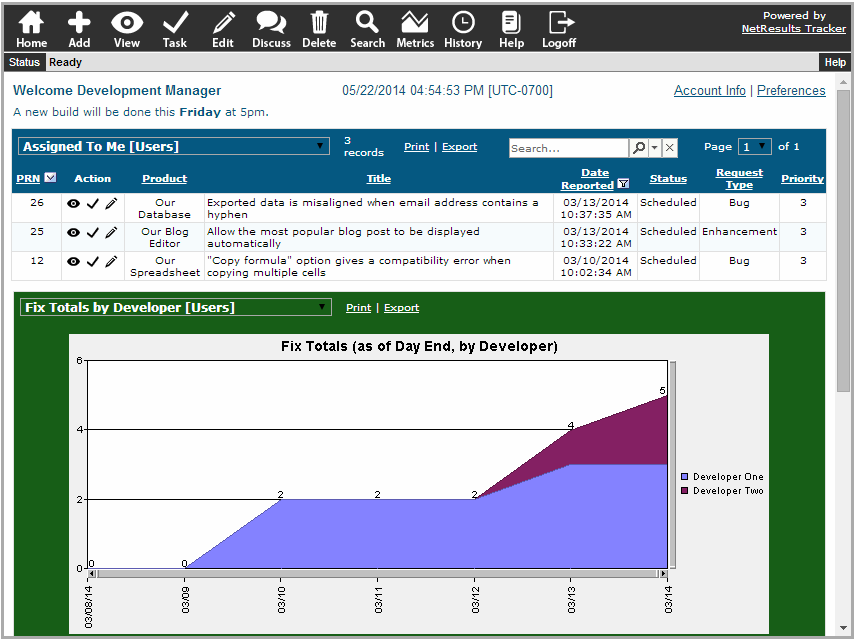The image size is (858, 642).
Task: Click the chart horizontal scrollbar track
Action: 378,574
